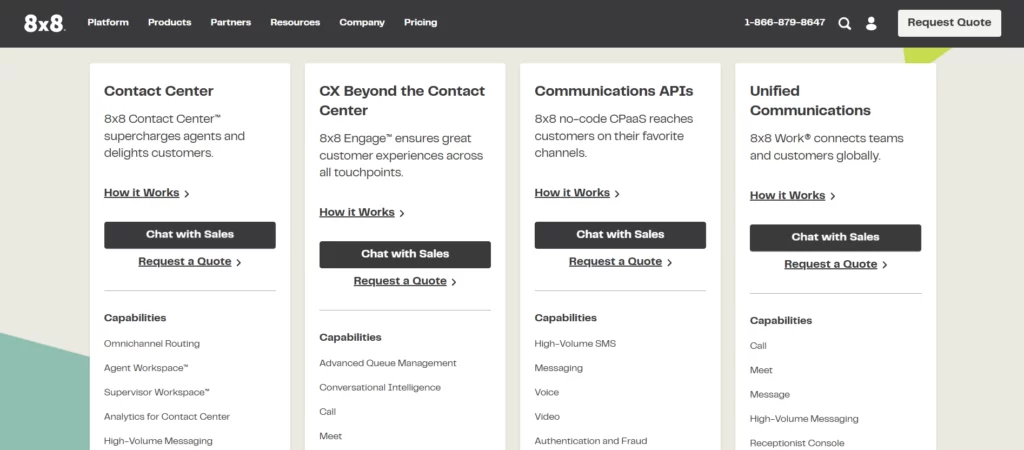Call the 1-866-879-8647 phone number link
1024x450 pixels.
[784, 22]
